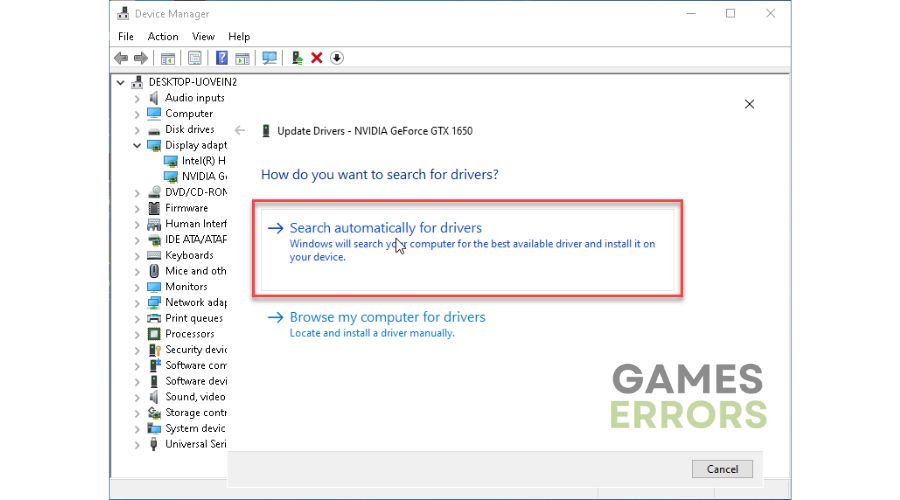Collapse the DESKTOP-UOVEIN2 root node
The image size is (900, 500).
click(x=121, y=83)
